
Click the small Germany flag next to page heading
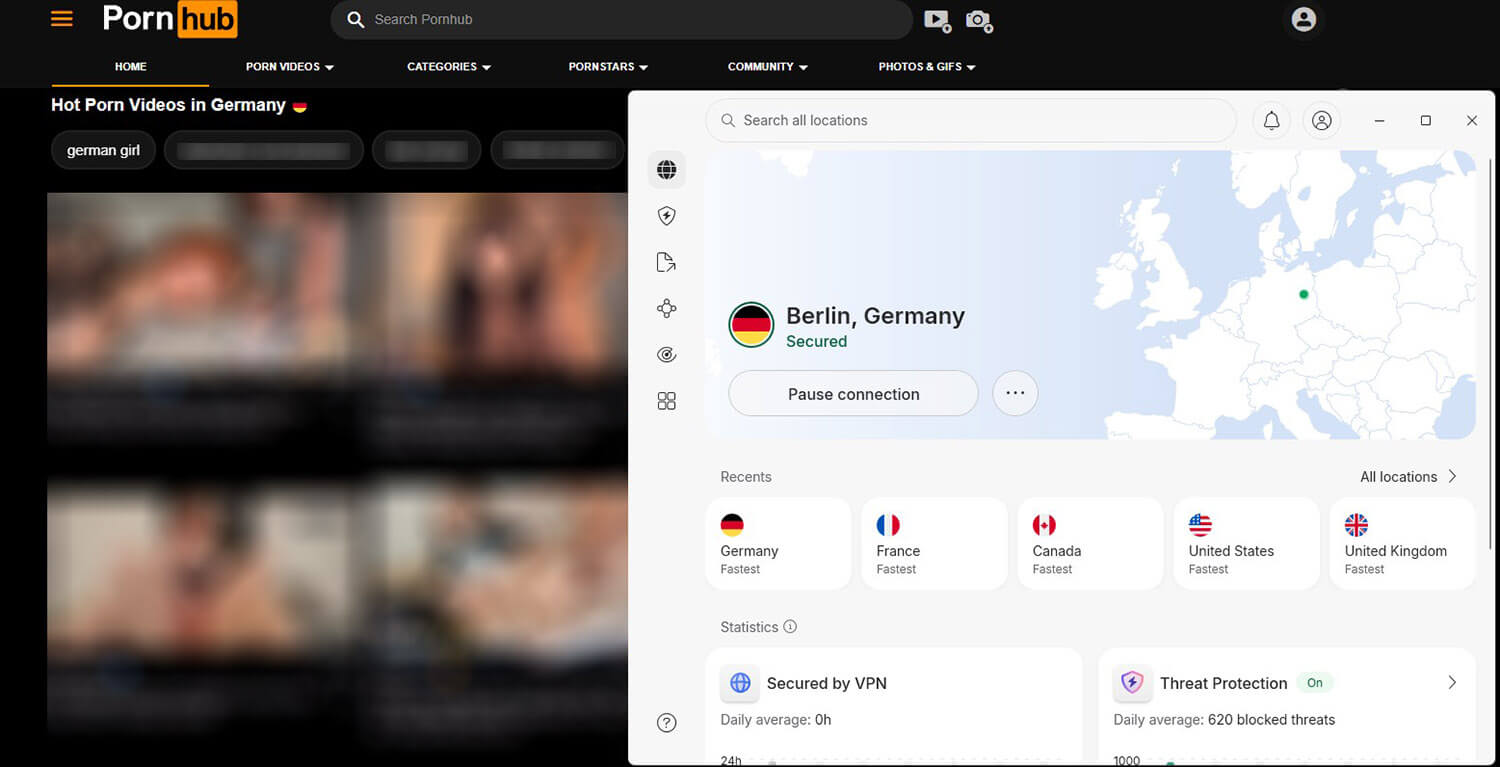(x=299, y=106)
